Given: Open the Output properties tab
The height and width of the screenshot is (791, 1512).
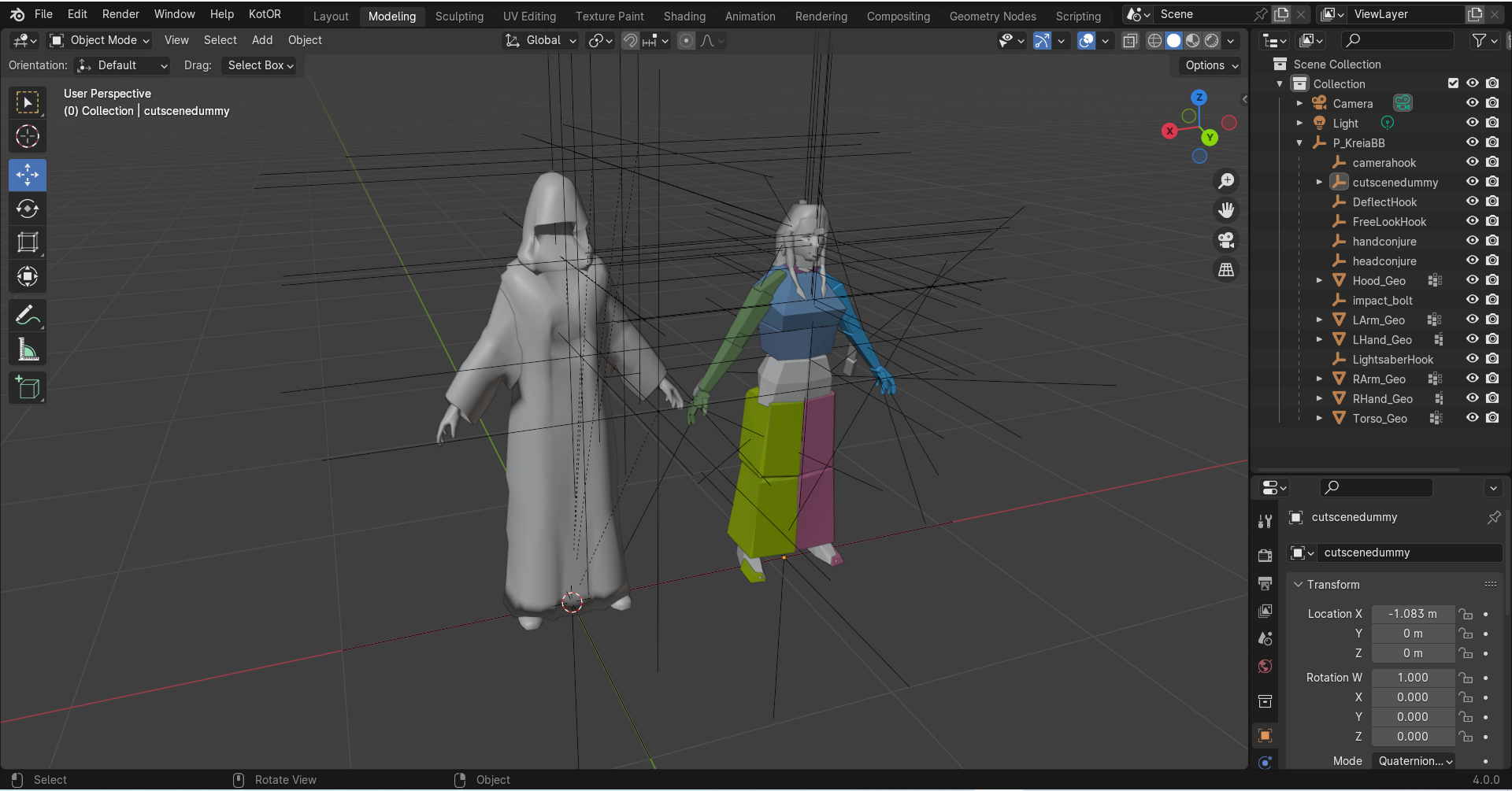Looking at the screenshot, I should coord(1265,583).
